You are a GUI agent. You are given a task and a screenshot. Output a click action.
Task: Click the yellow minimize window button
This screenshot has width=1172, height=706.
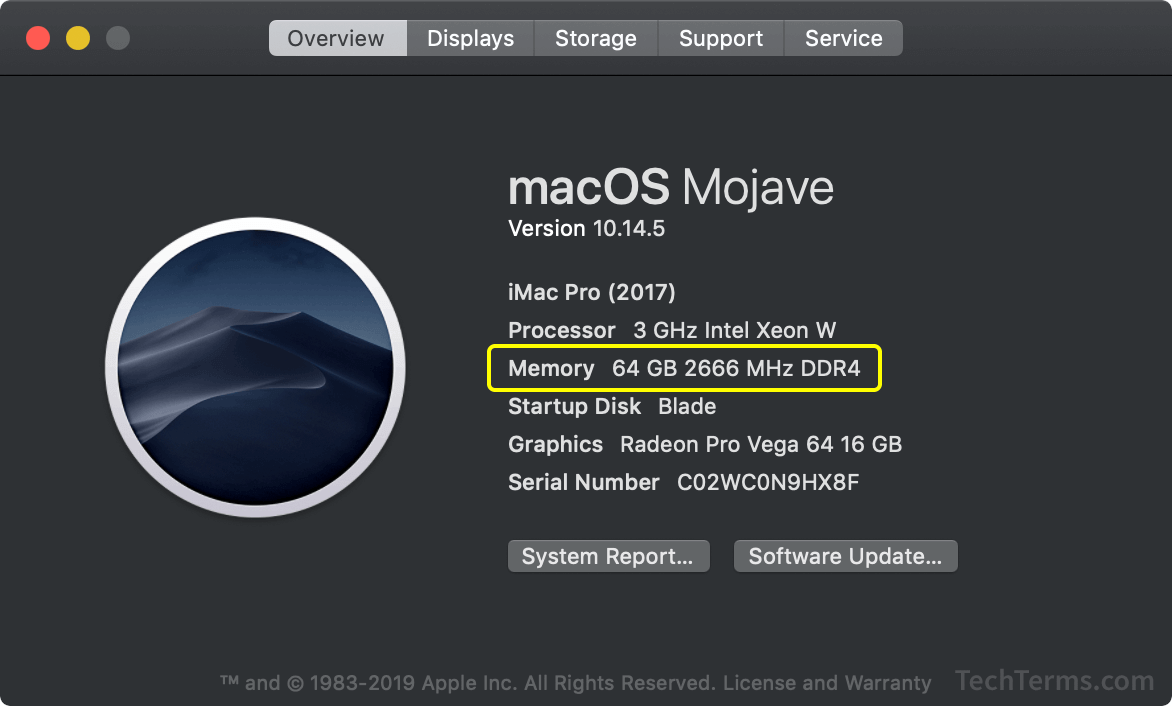click(x=78, y=38)
